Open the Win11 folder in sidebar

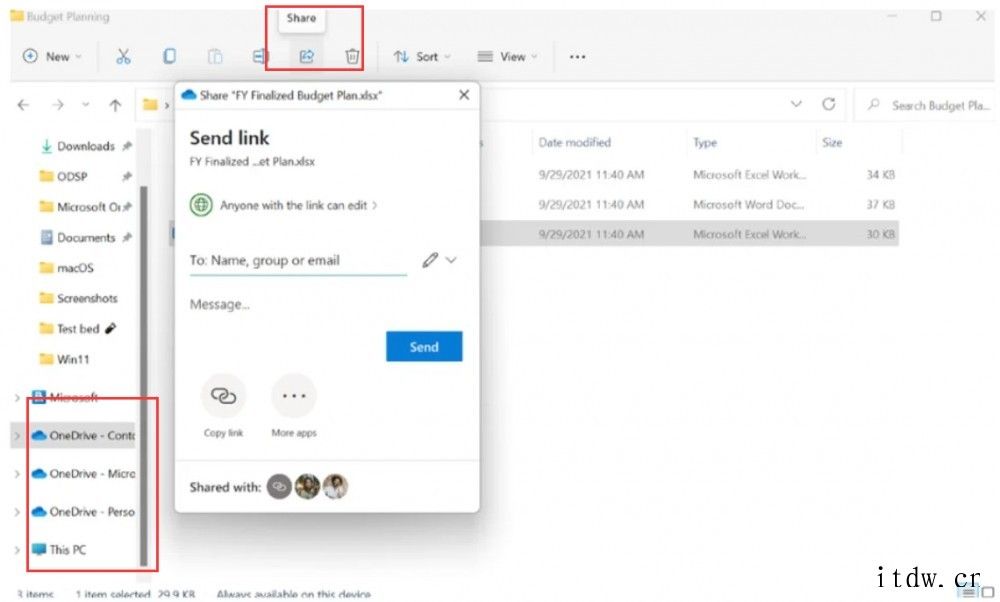pyautogui.click(x=65, y=359)
